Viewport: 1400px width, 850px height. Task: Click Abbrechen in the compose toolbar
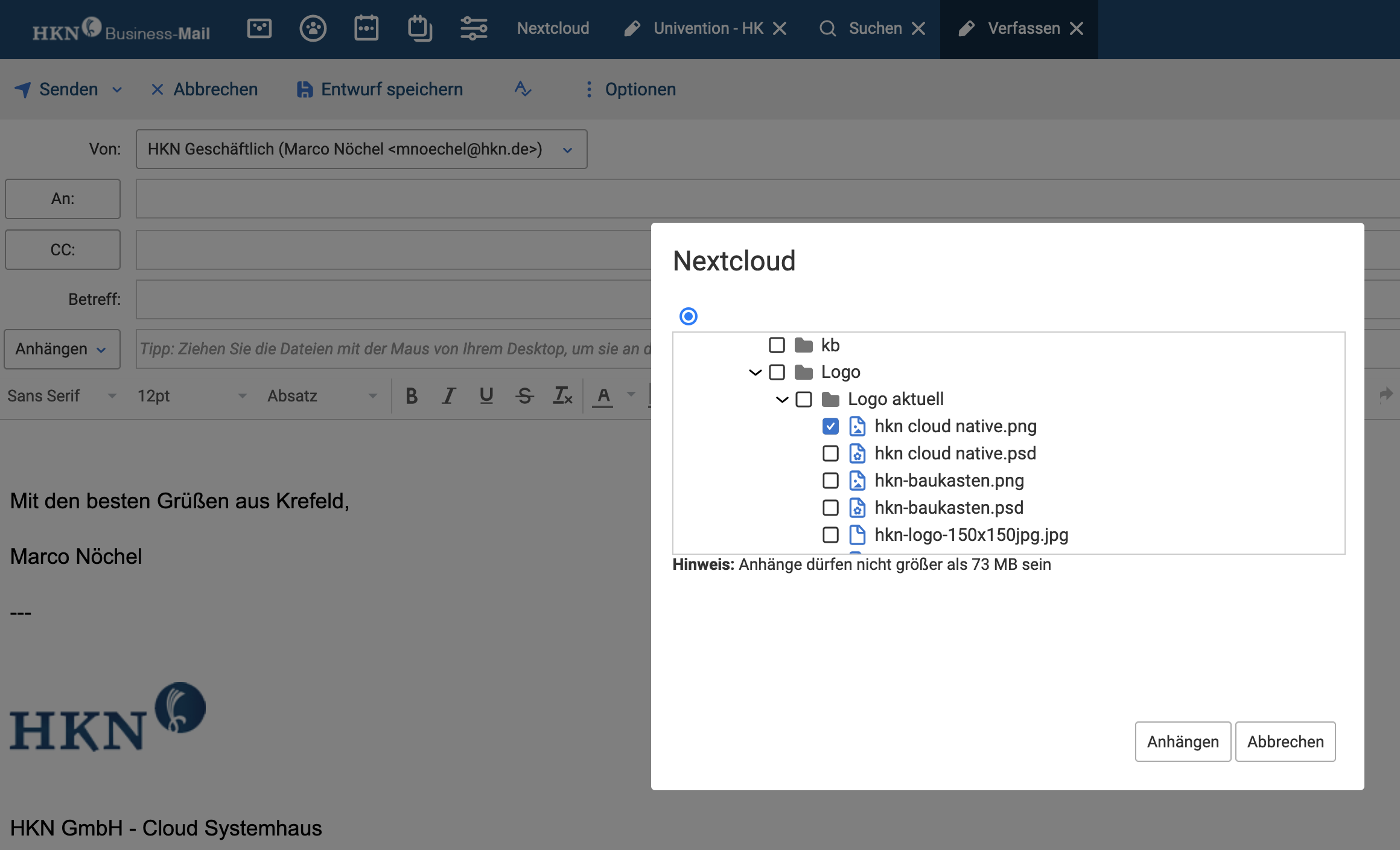click(205, 89)
